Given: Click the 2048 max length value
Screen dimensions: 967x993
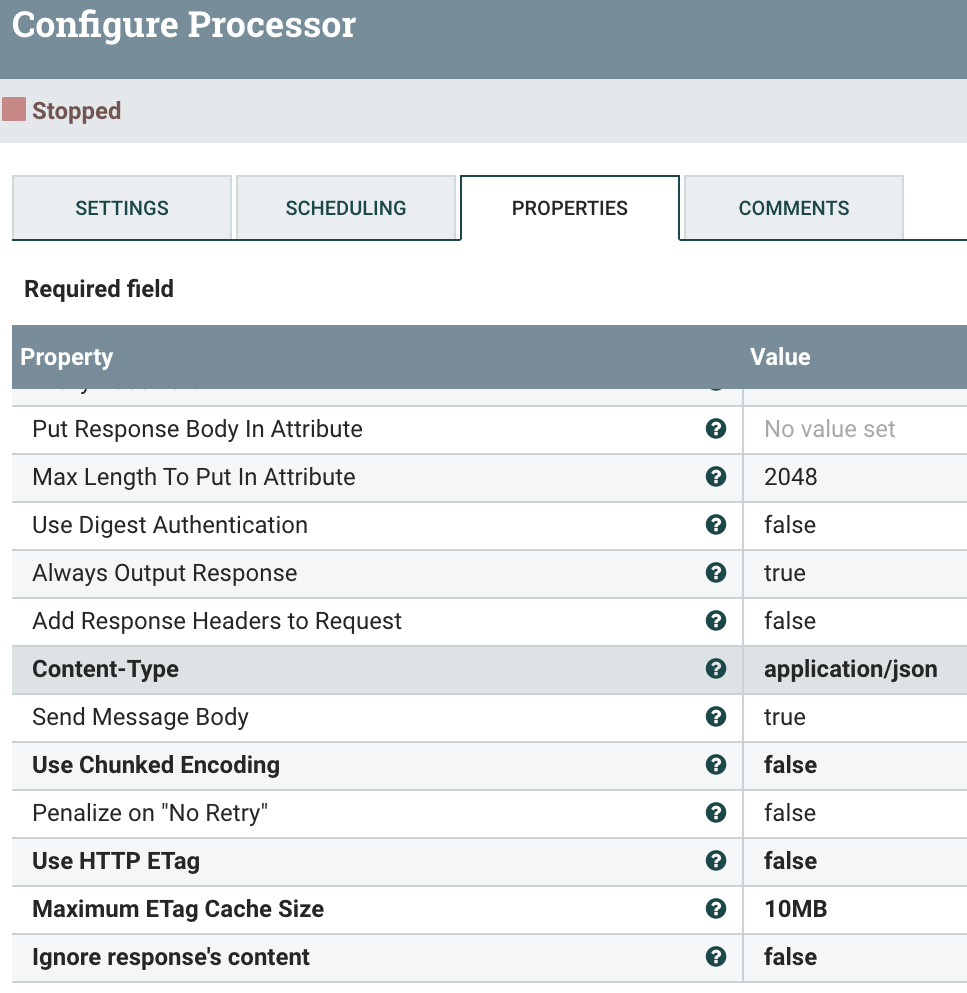Looking at the screenshot, I should [x=791, y=477].
